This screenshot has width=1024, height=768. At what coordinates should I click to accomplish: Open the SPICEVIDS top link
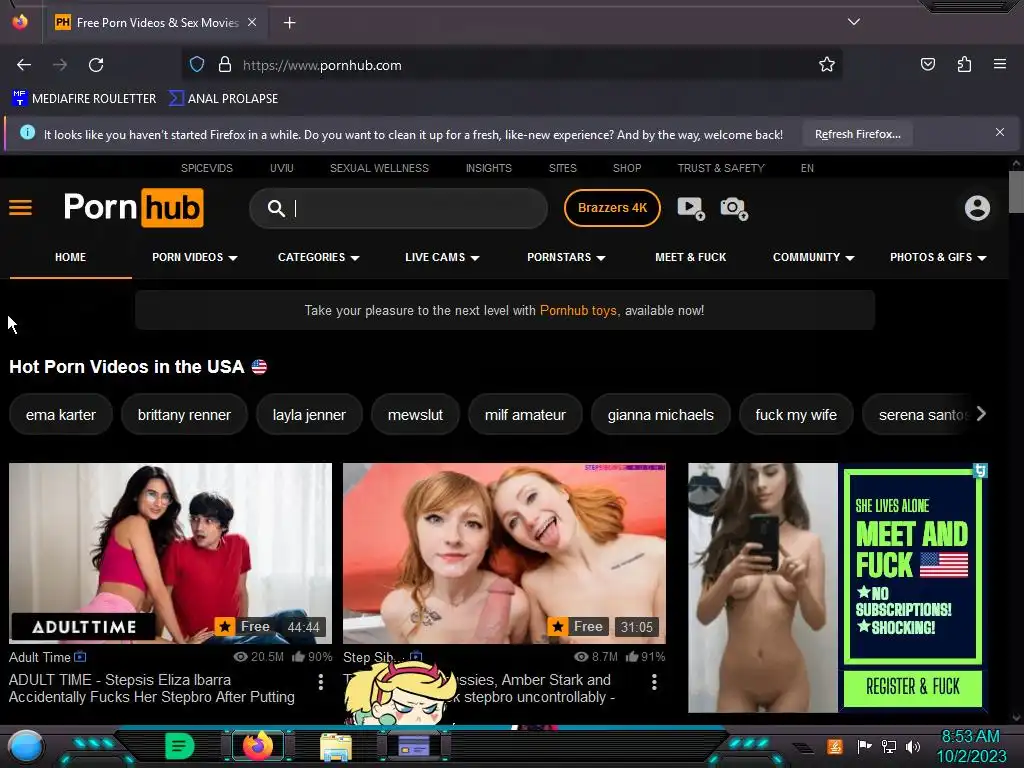point(206,168)
